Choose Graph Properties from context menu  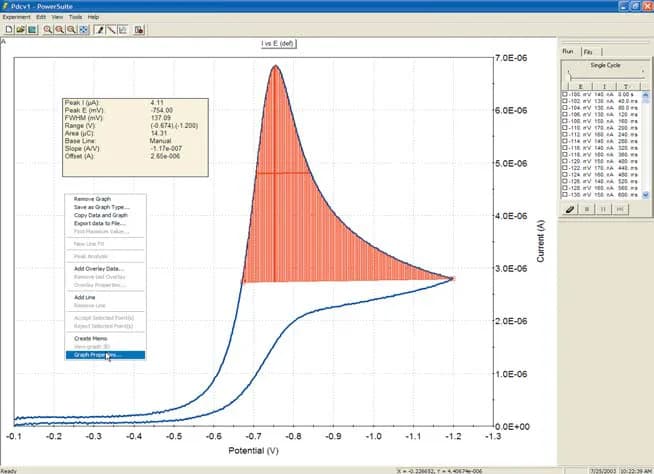(105, 355)
